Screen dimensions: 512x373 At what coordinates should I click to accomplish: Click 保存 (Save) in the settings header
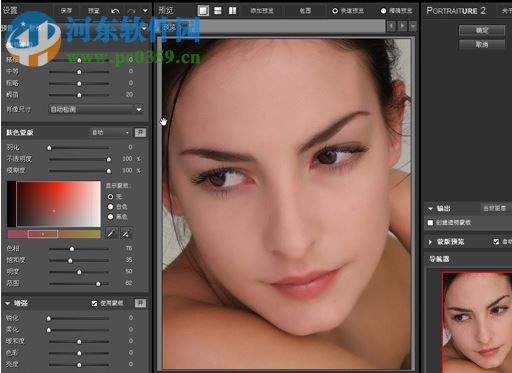click(66, 11)
